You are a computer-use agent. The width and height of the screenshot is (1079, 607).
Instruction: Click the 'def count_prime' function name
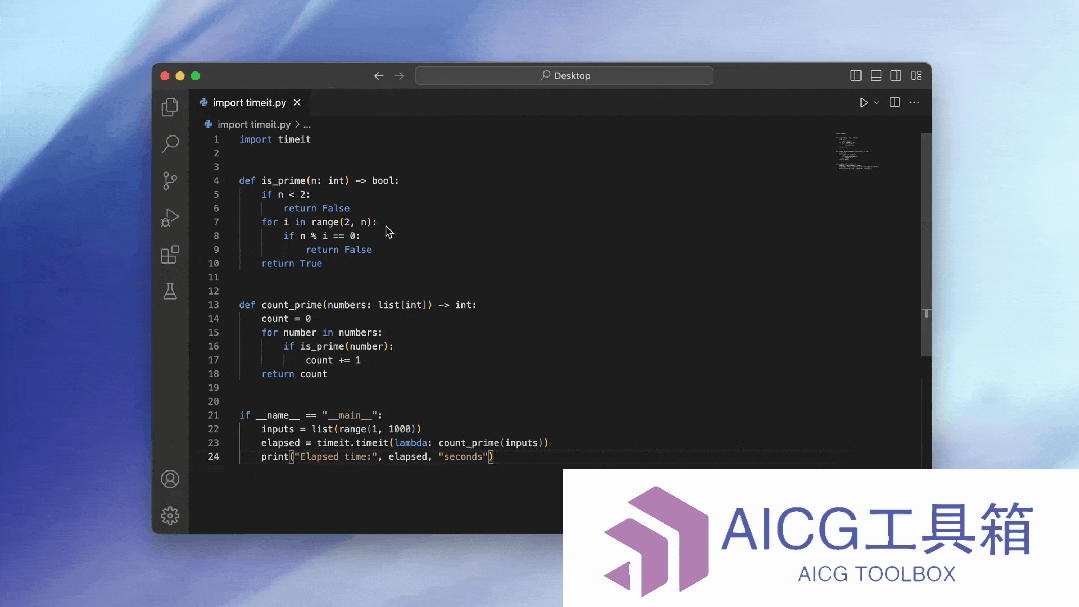(292, 305)
